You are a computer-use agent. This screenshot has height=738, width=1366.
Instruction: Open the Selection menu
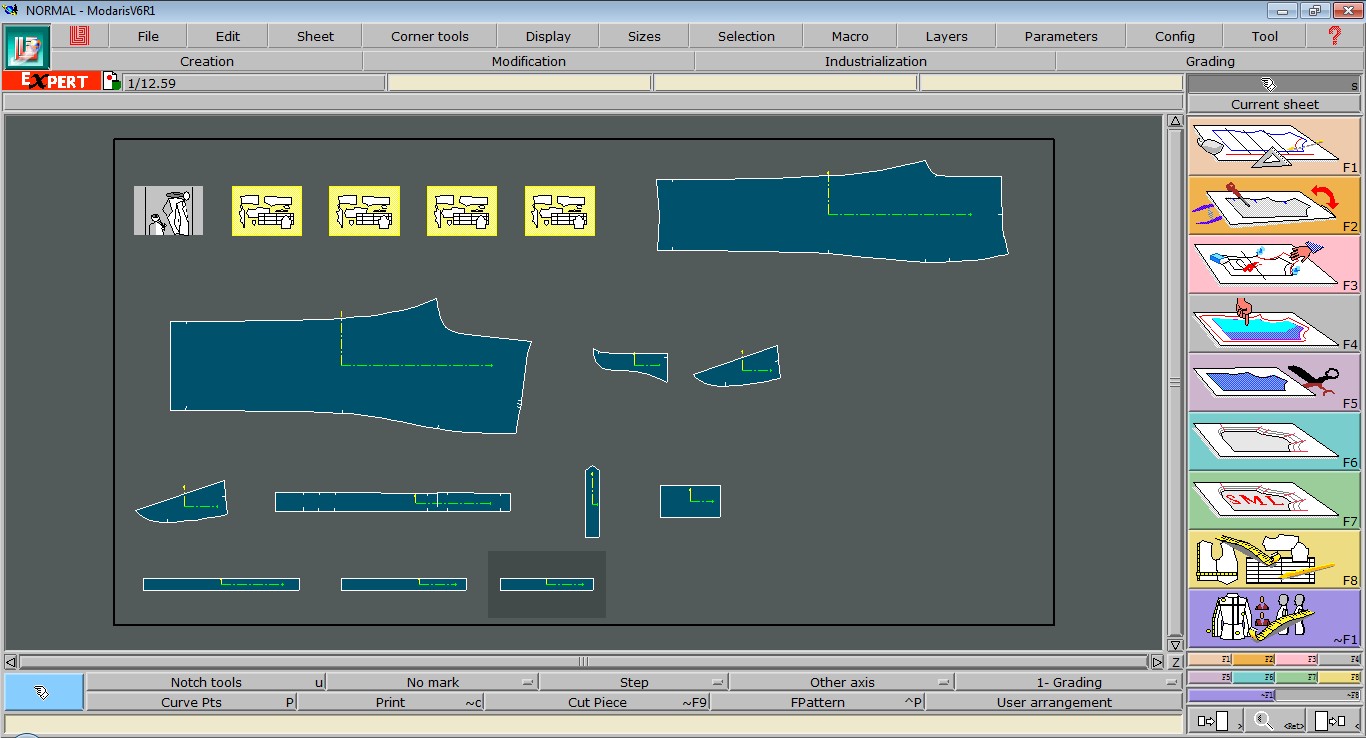click(746, 36)
